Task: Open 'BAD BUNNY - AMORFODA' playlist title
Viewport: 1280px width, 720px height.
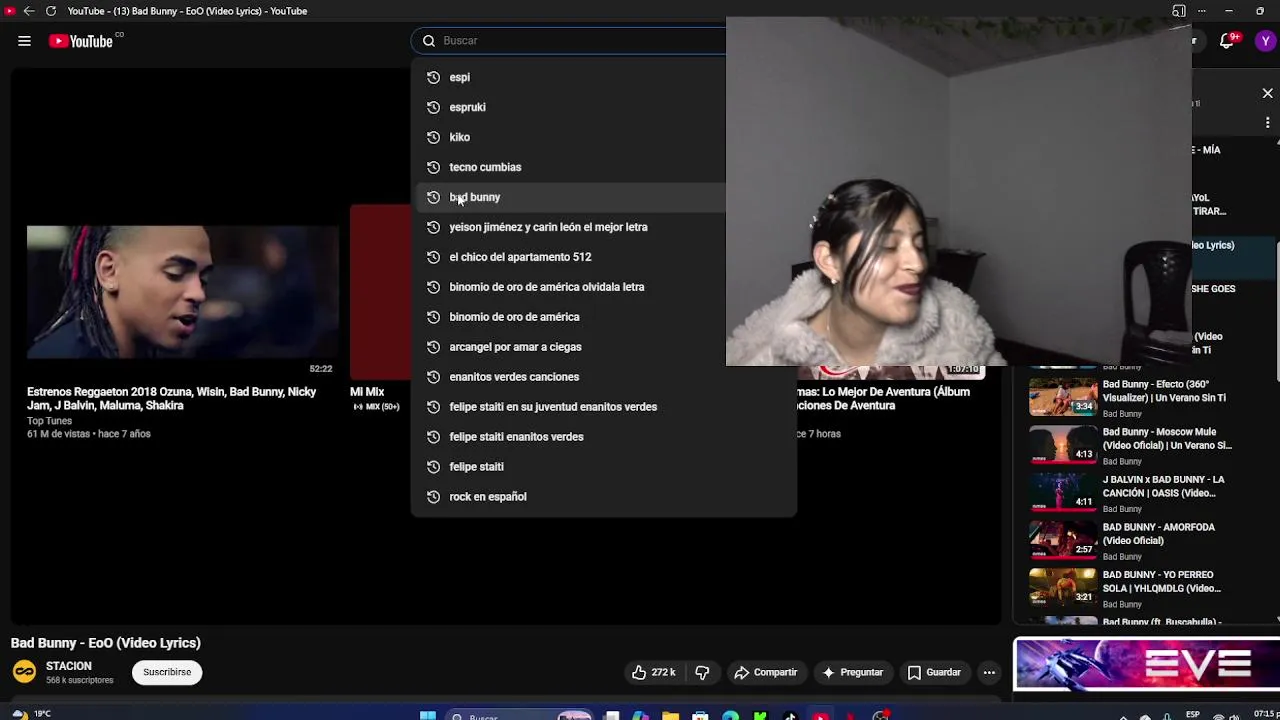Action: coord(1158,534)
